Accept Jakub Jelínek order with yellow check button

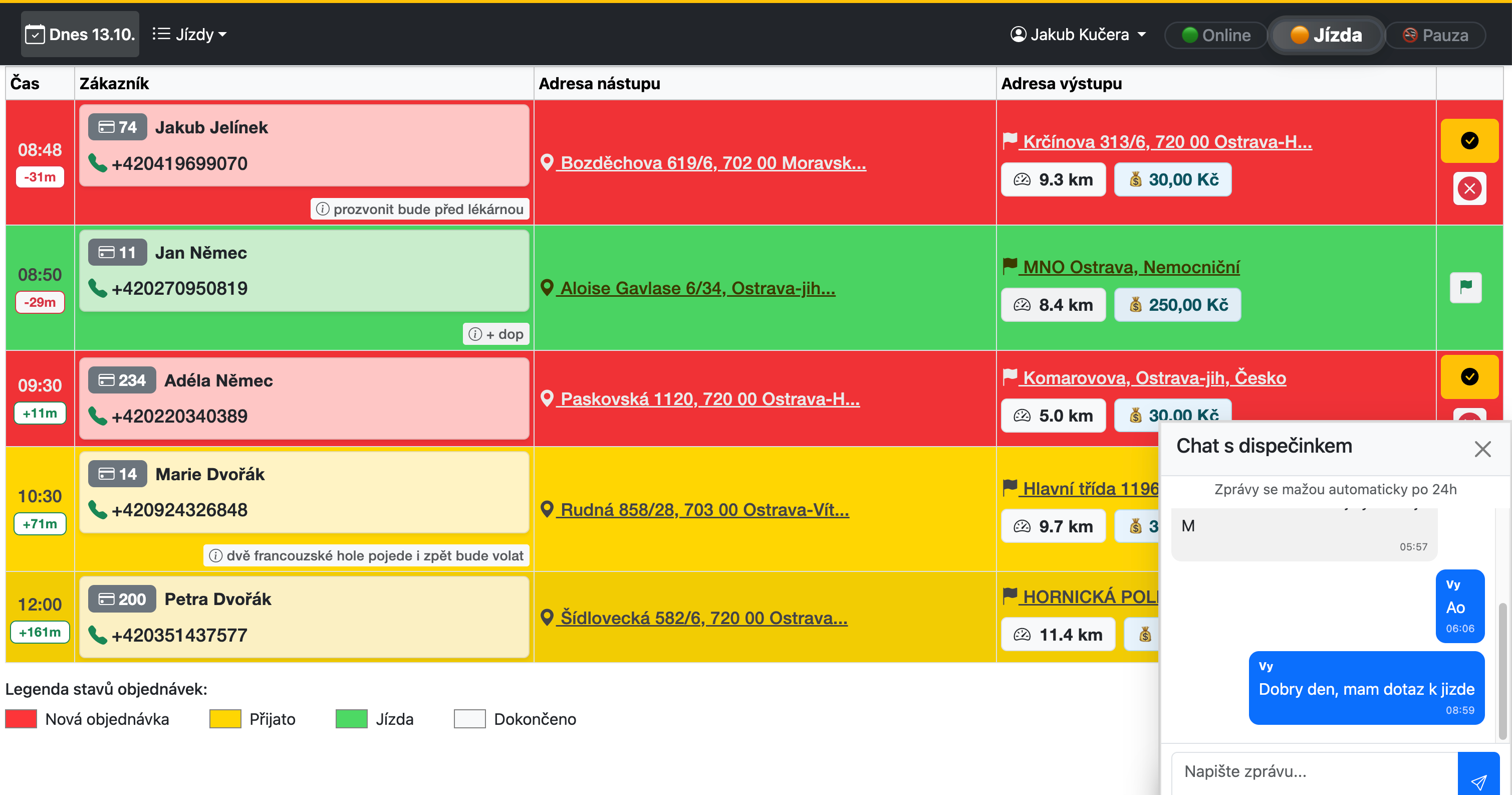1469,141
